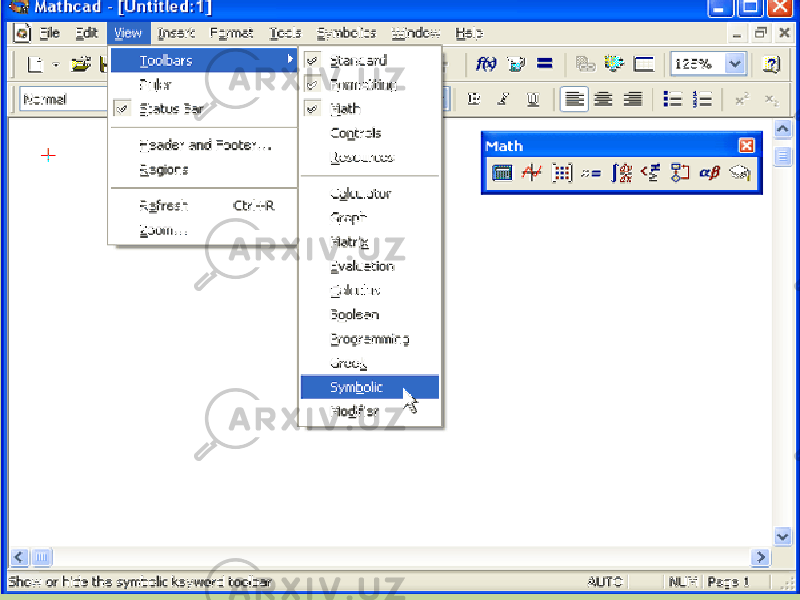Show the Graph toolbar from submenu
Viewport: 800px width, 600px height.
(x=370, y=218)
